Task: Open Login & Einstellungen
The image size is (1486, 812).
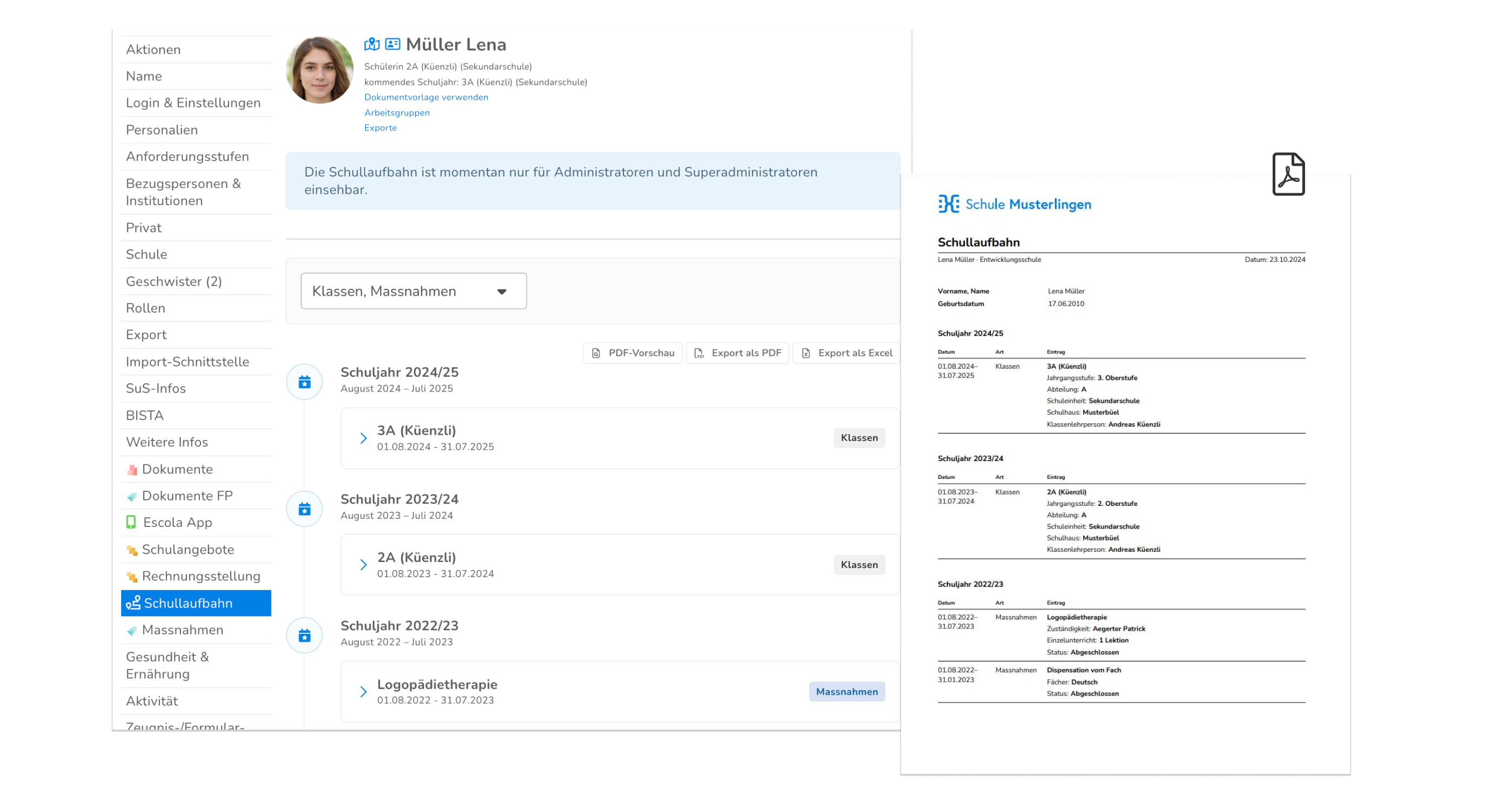Action: tap(196, 103)
